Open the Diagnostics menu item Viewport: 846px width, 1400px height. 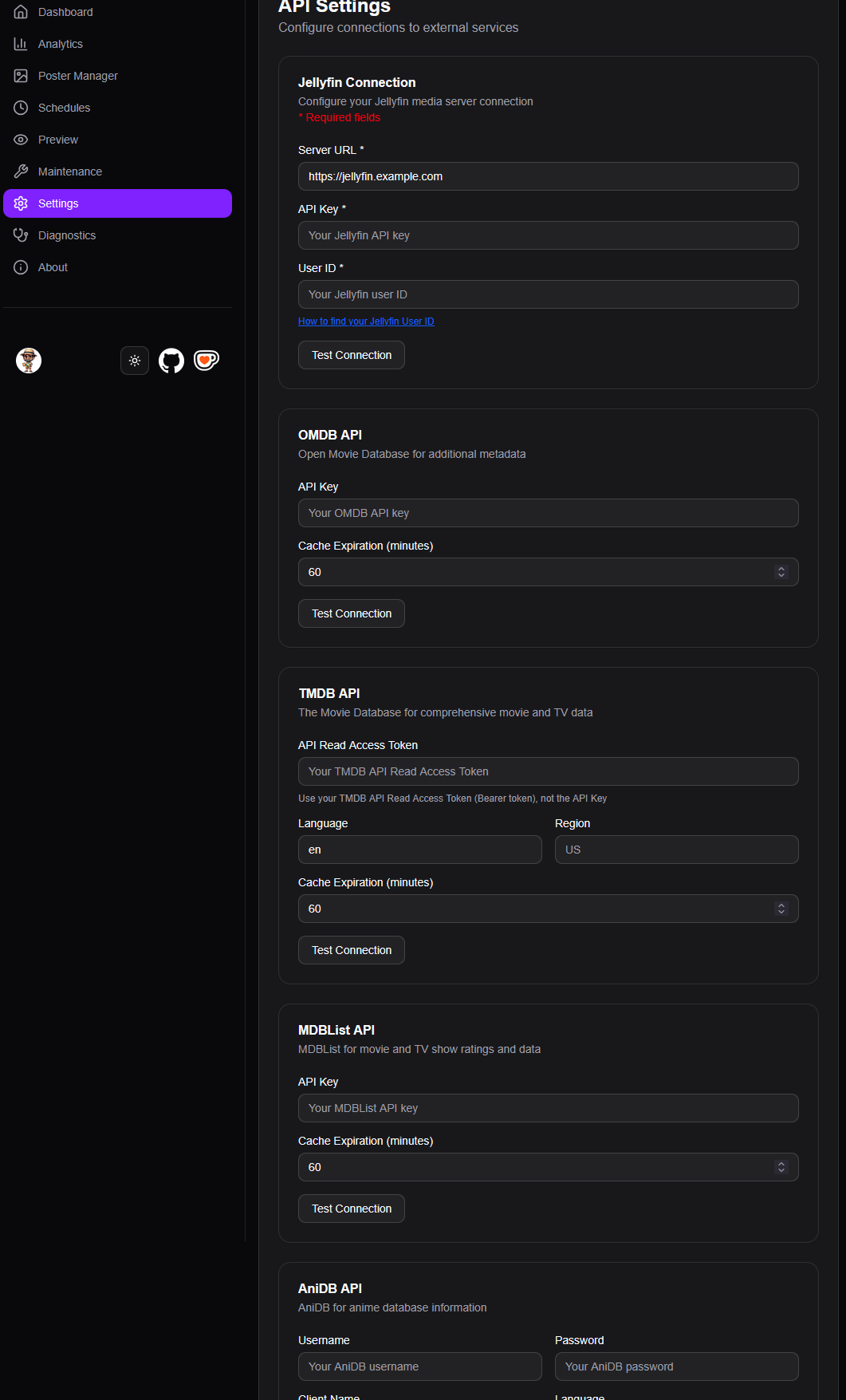click(x=117, y=235)
